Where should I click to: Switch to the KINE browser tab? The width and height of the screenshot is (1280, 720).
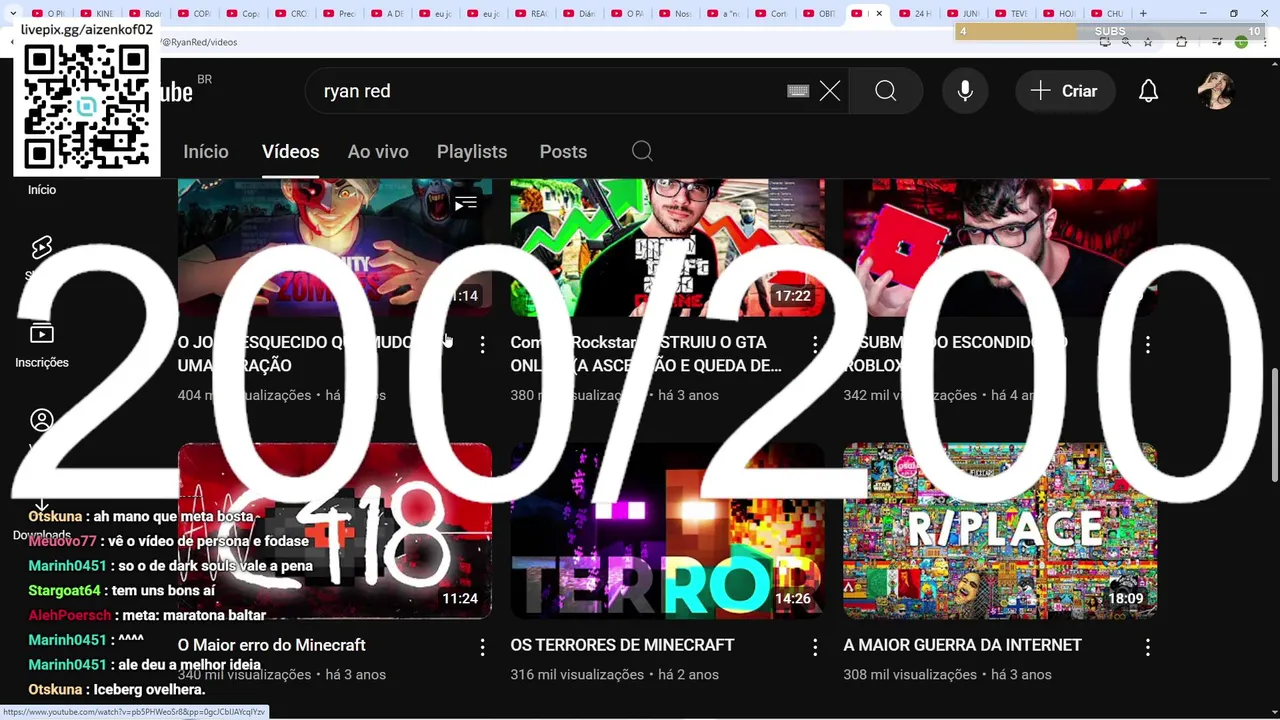(97, 13)
